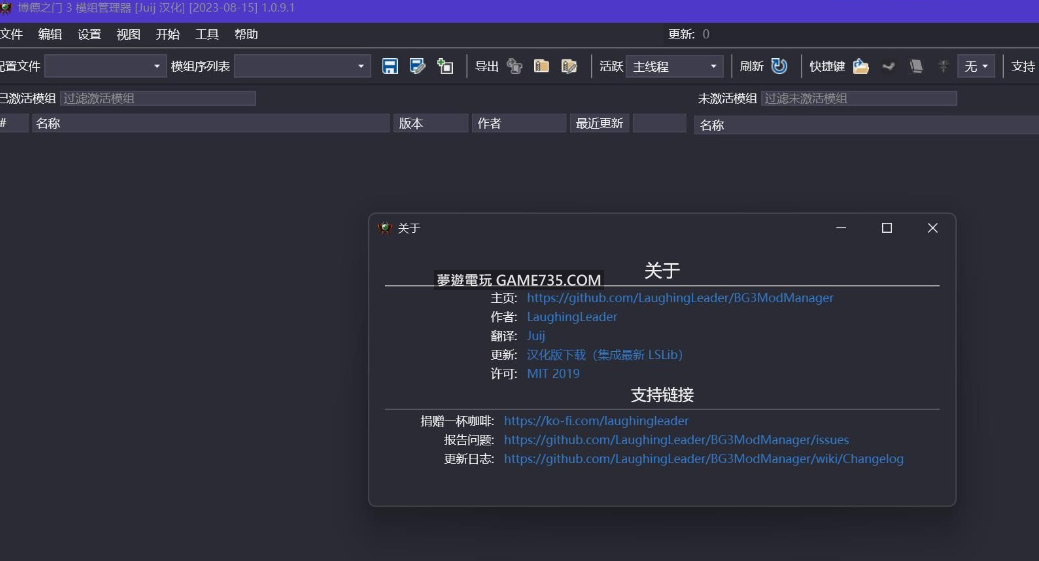This screenshot has height=561, width=1039.
Task: Open the 无 dropdown in the toolbar
Action: tap(975, 66)
